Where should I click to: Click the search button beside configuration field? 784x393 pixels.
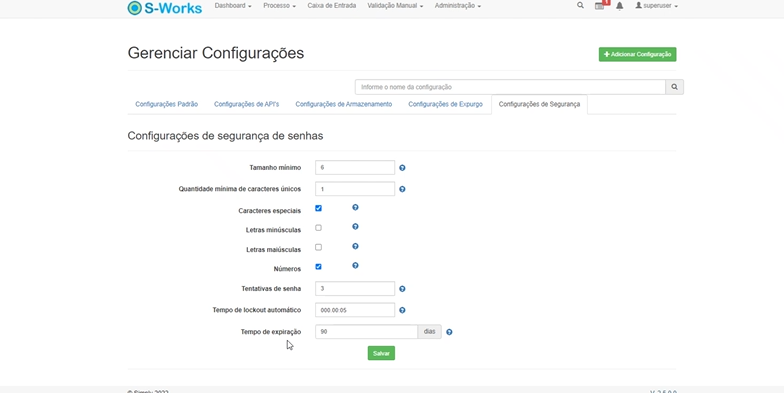coord(674,87)
